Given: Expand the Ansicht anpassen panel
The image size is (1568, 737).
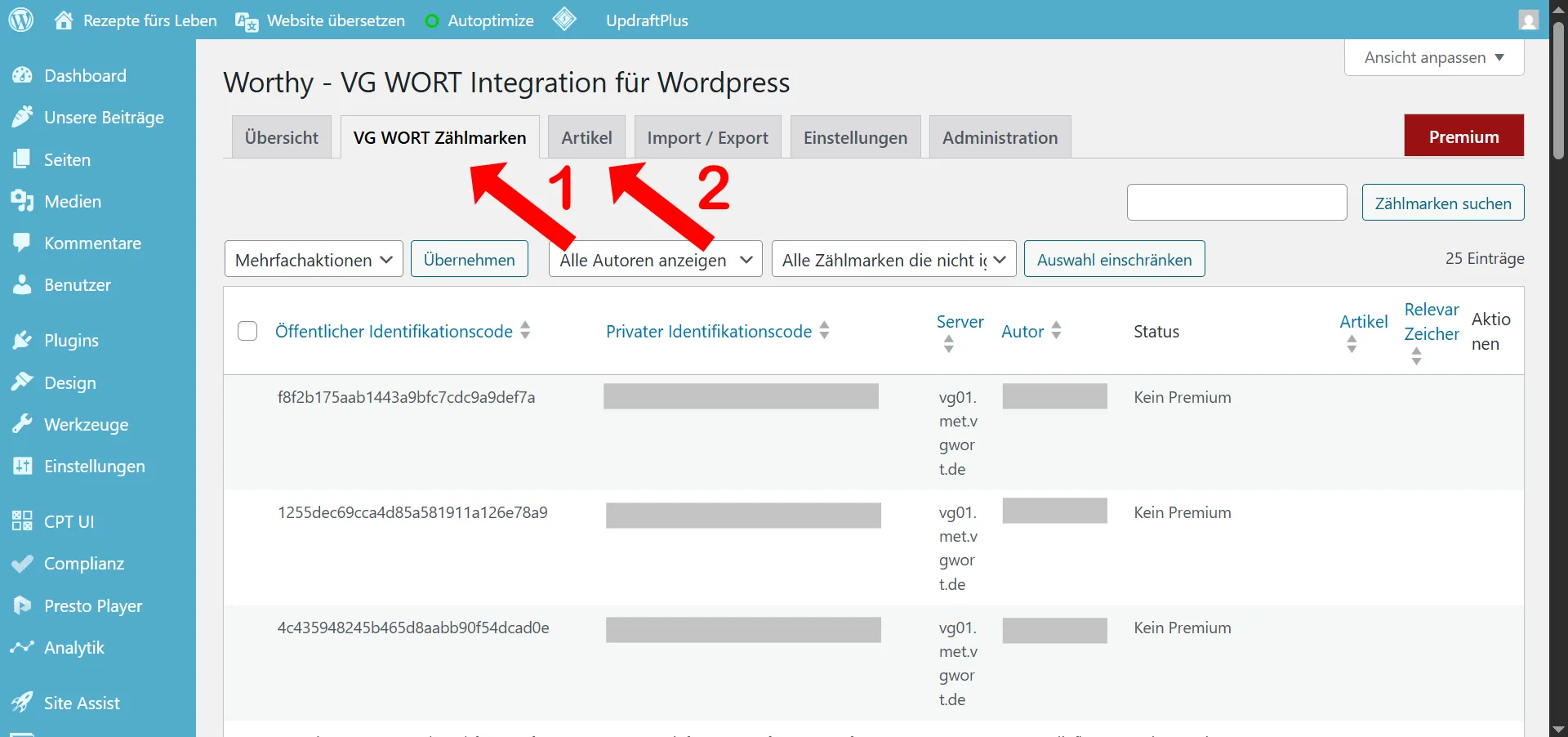Looking at the screenshot, I should 1433,58.
